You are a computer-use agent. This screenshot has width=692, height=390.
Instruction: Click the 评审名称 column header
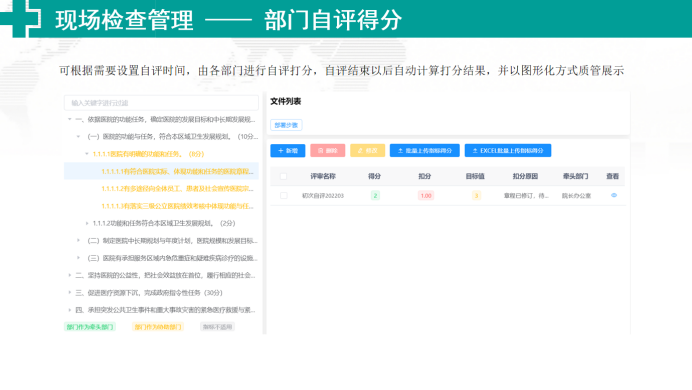323,176
